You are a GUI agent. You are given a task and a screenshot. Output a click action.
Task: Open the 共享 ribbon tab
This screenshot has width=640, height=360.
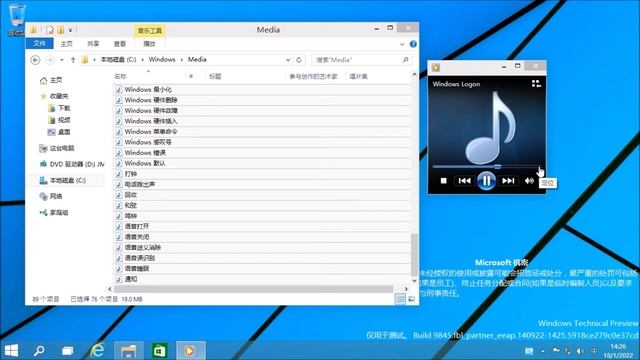pyautogui.click(x=93, y=43)
